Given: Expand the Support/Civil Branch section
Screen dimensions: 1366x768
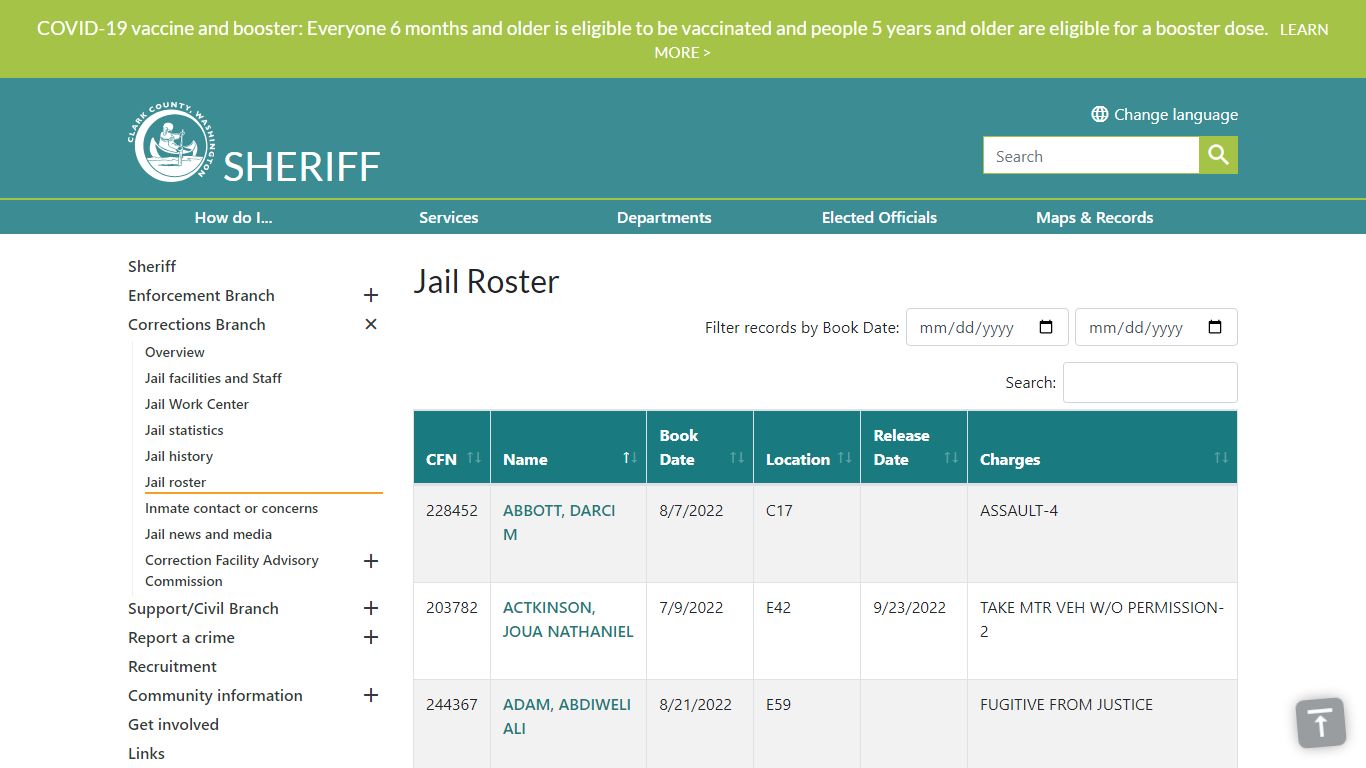Looking at the screenshot, I should [371, 608].
